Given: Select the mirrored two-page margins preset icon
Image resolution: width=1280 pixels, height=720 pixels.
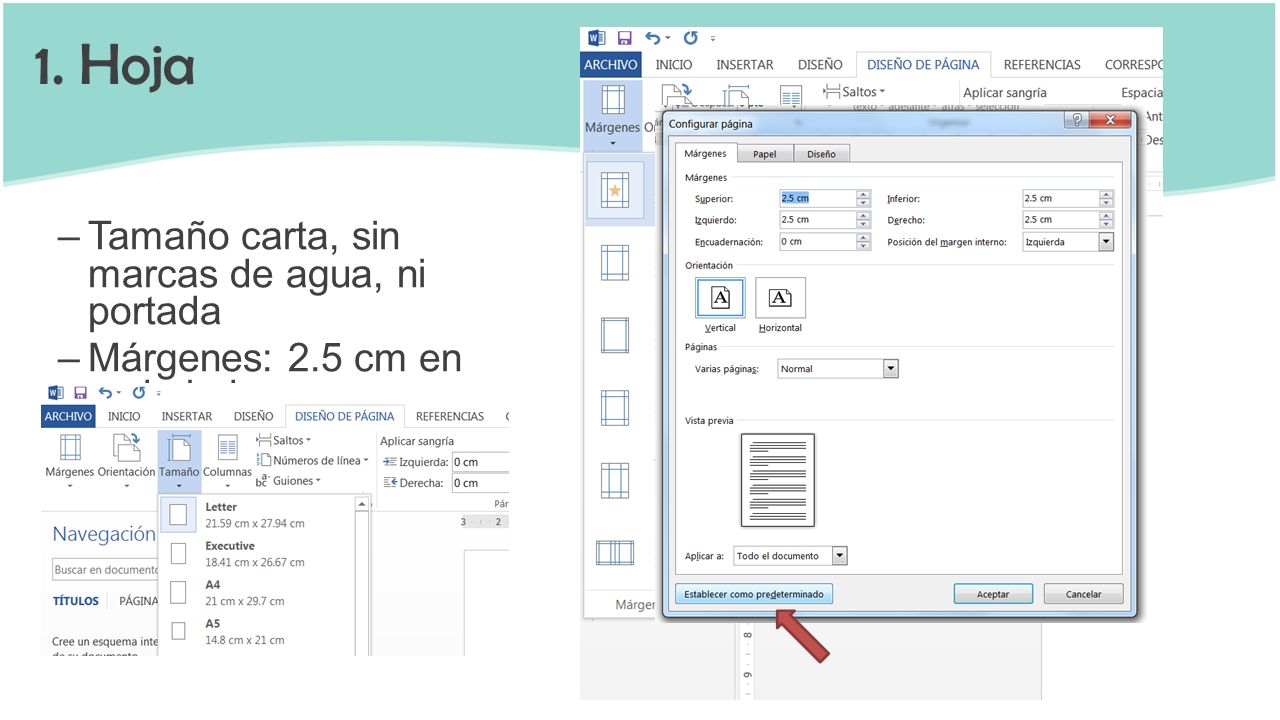Looking at the screenshot, I should [x=615, y=553].
